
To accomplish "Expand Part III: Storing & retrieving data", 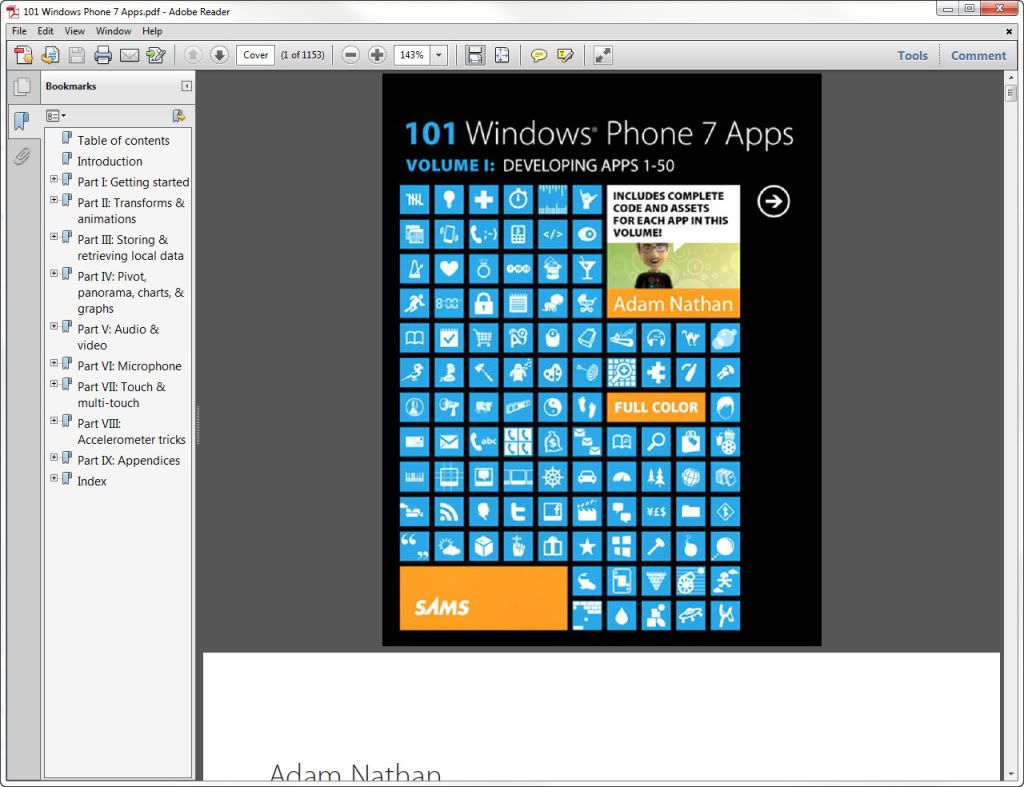I will 54,236.
